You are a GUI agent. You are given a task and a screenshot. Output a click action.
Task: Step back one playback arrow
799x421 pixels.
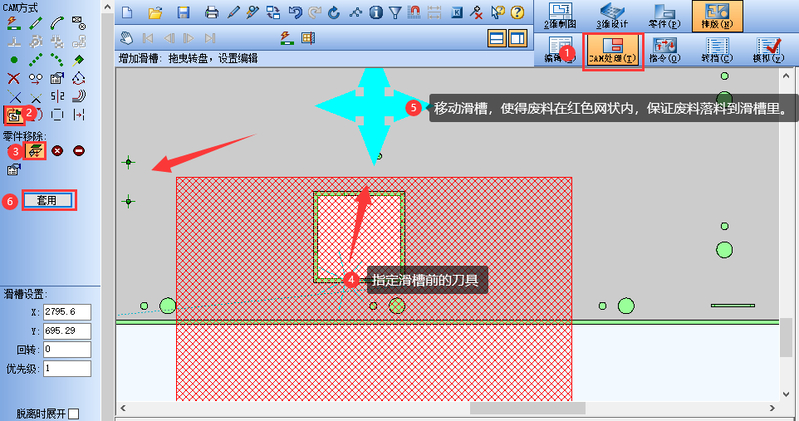(x=169, y=38)
